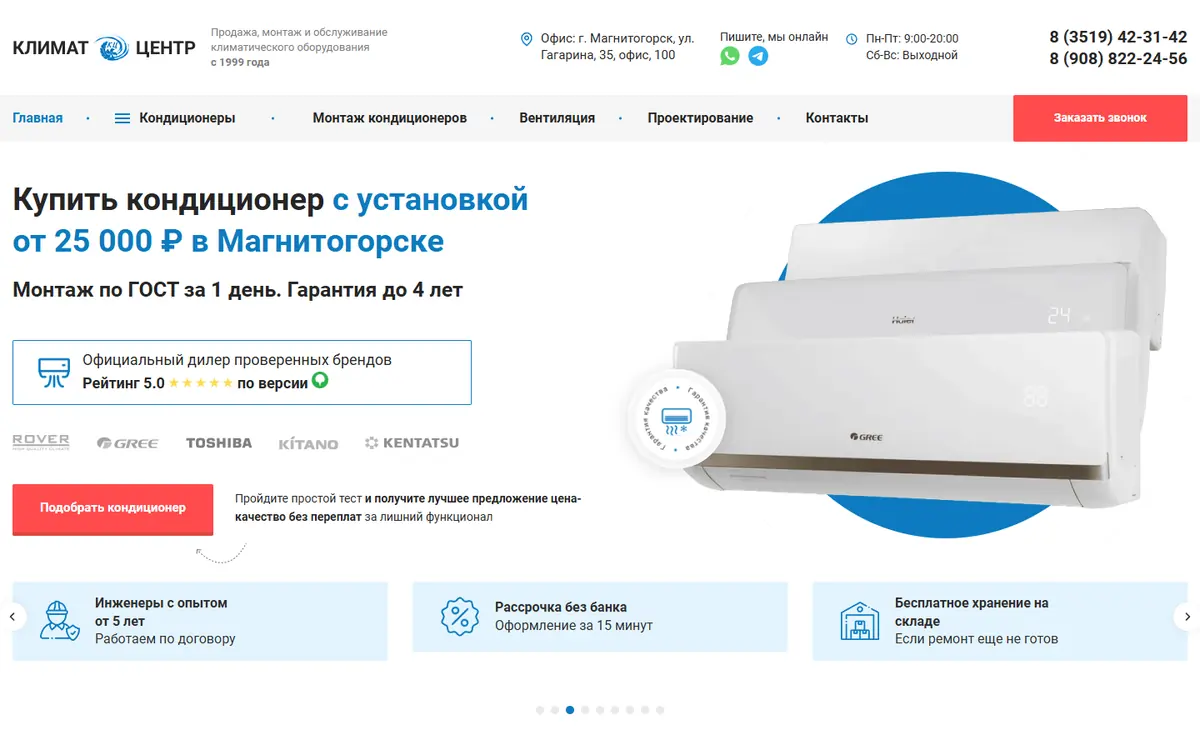Select the active third pagination dot

570,710
